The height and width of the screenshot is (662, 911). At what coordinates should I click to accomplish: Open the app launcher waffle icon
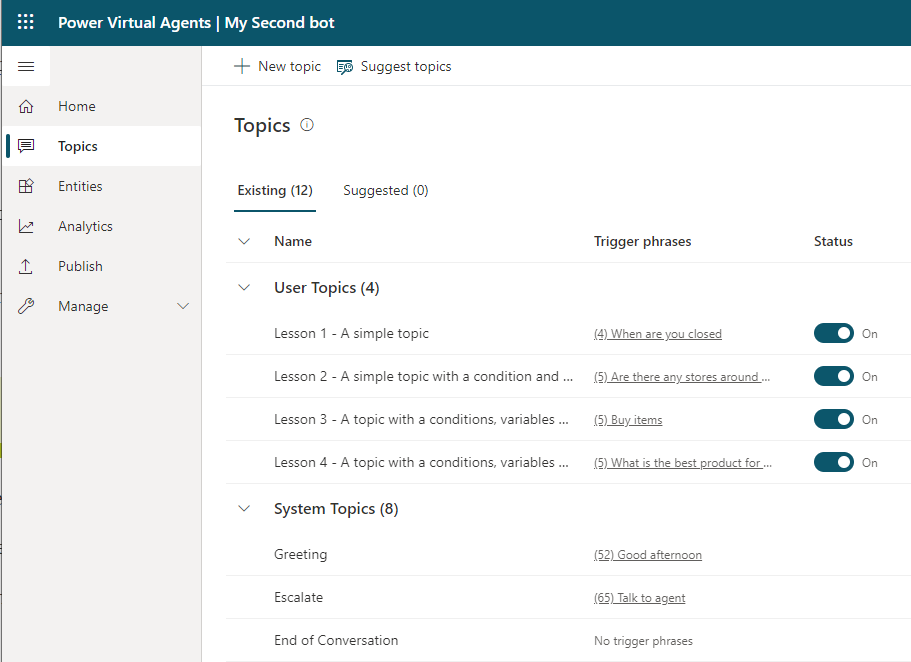click(26, 22)
